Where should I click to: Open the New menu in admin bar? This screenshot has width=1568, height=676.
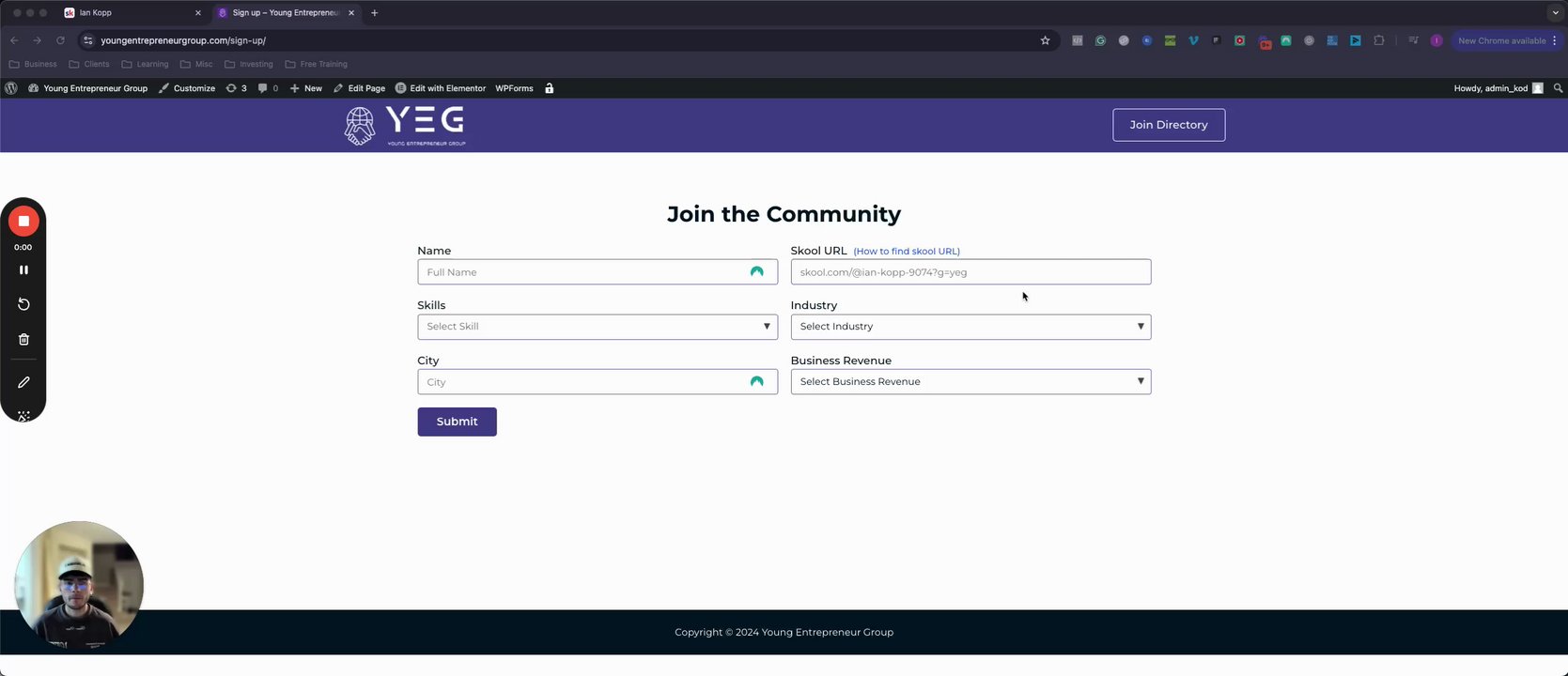(306, 88)
